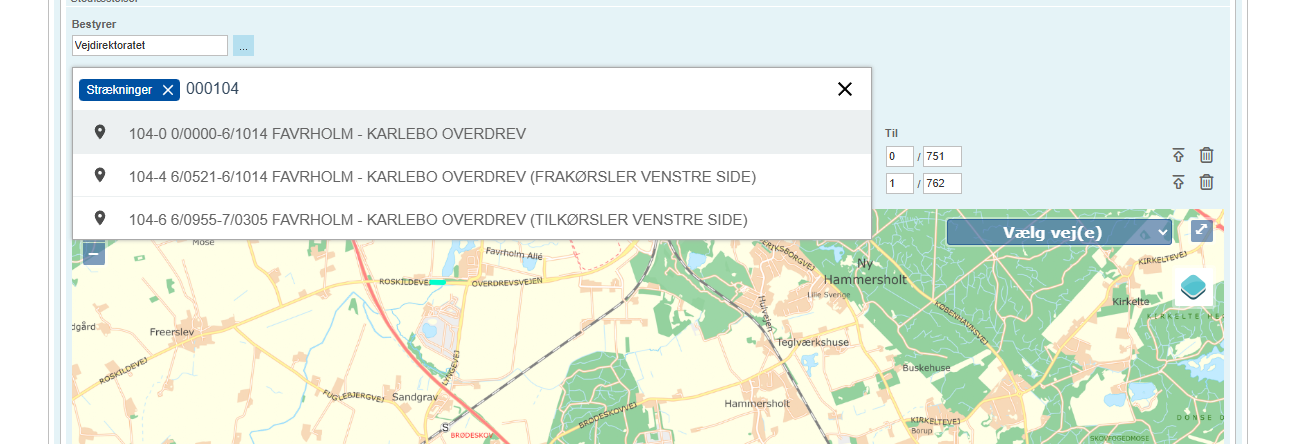Click upload arrow icon on second row
The height and width of the screenshot is (444, 1314).
1178,182
